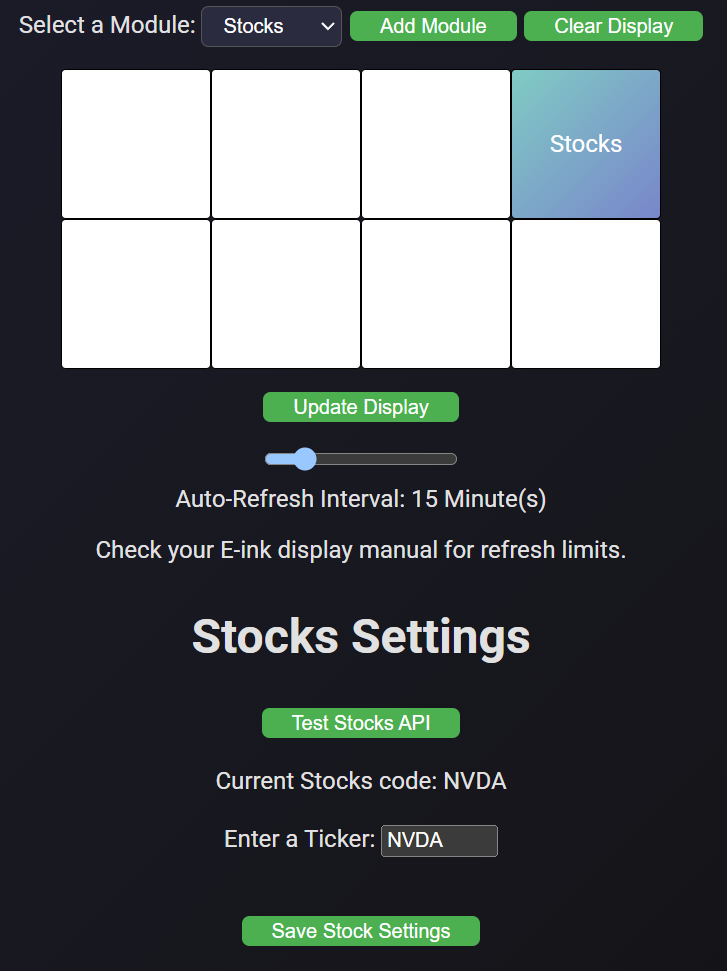Viewport: 727px width, 971px height.
Task: Run the Test Stocks API button
Action: pyautogui.click(x=361, y=723)
